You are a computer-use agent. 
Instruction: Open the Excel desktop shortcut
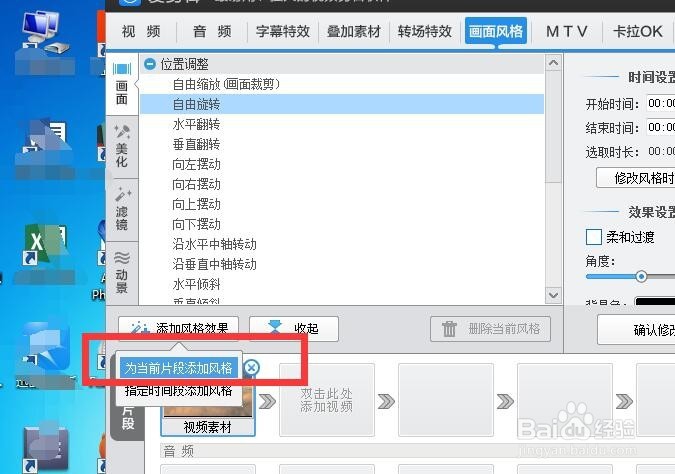[43, 245]
